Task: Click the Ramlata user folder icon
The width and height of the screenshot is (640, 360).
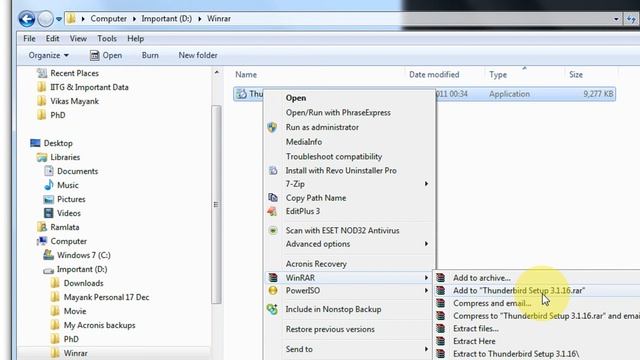Action: point(42,227)
